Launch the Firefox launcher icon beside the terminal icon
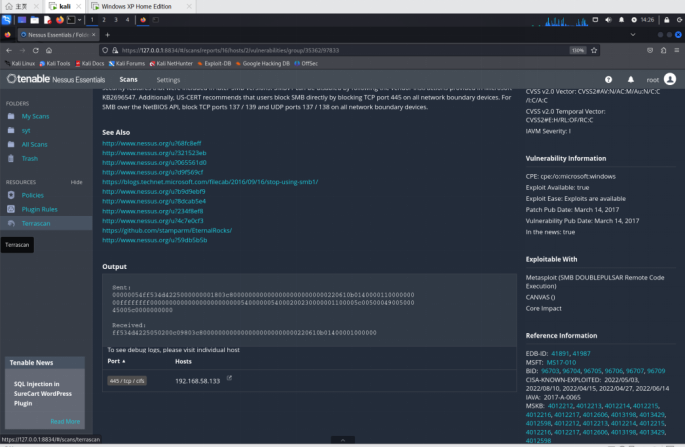The width and height of the screenshot is (685, 448). [x=59, y=20]
